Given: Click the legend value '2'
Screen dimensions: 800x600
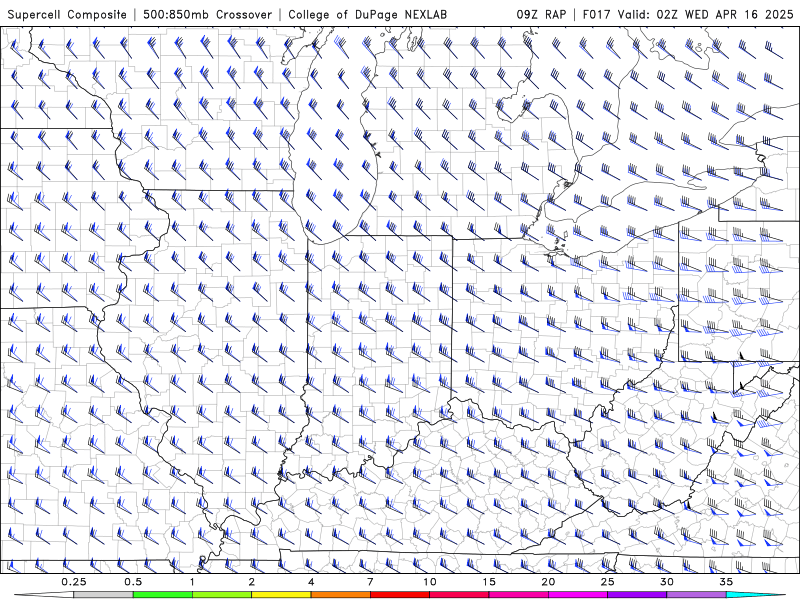Looking at the screenshot, I should [x=252, y=582].
